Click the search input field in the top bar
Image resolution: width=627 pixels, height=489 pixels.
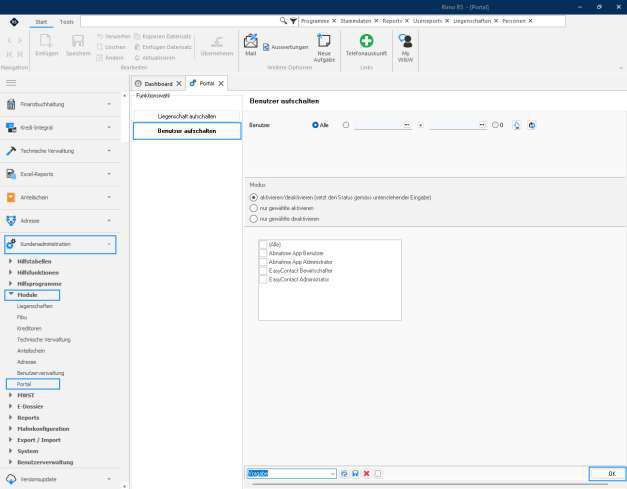[x=180, y=21]
